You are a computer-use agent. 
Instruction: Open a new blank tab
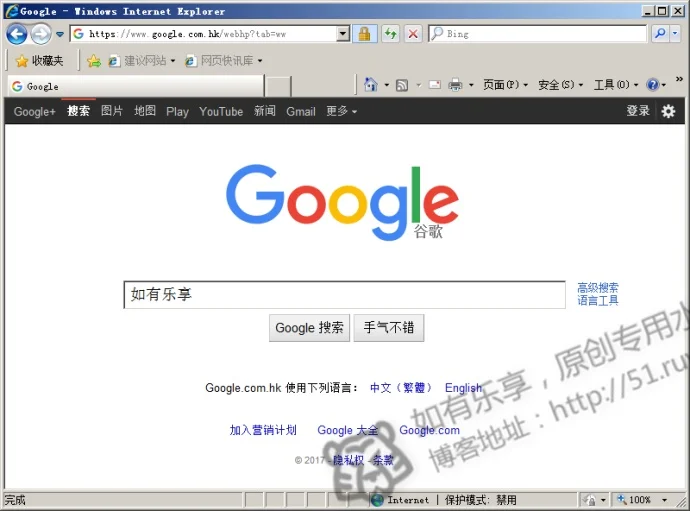(x=278, y=86)
